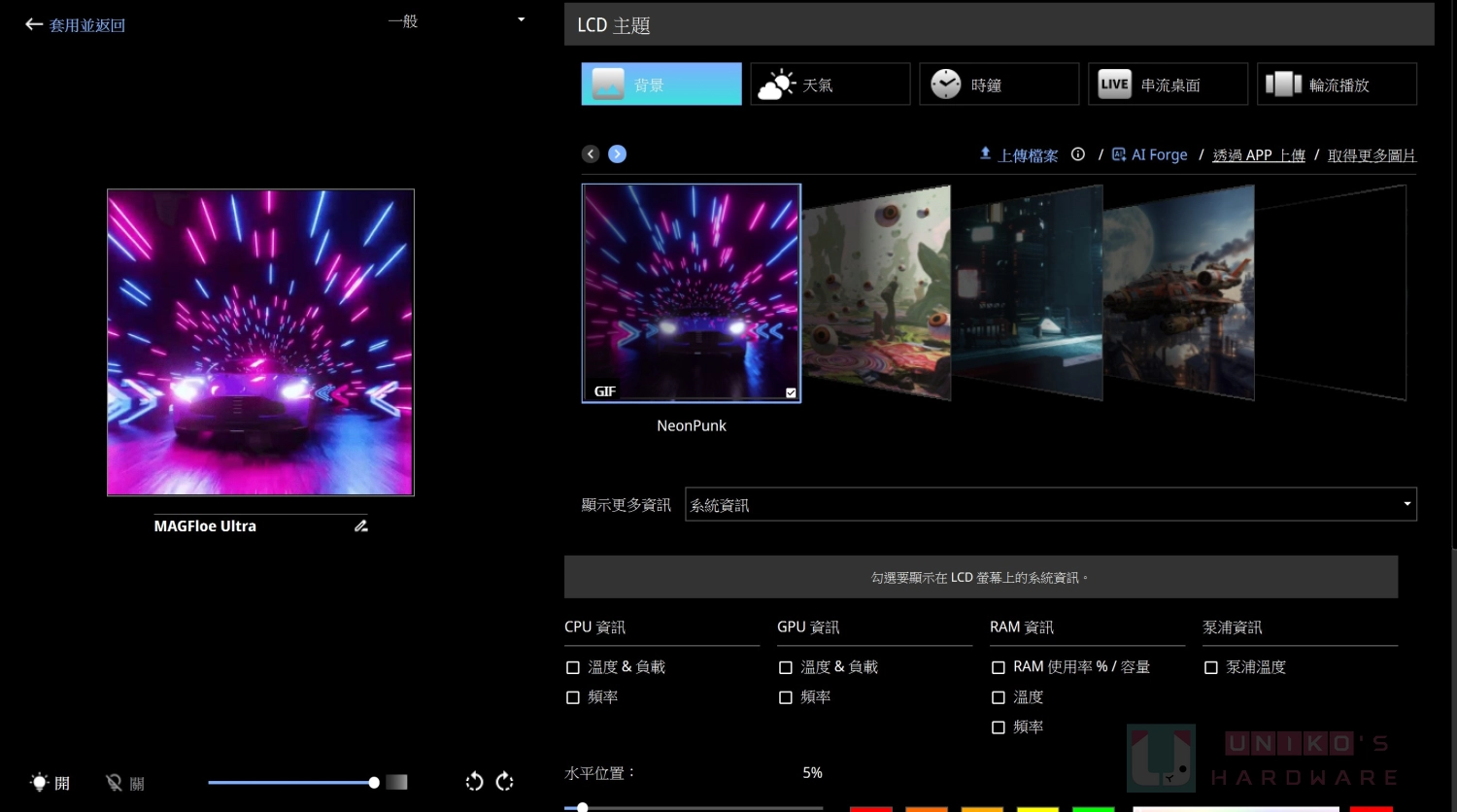The height and width of the screenshot is (812, 1457).
Task: Click 套用並返回 to apply and return
Action: point(76,25)
